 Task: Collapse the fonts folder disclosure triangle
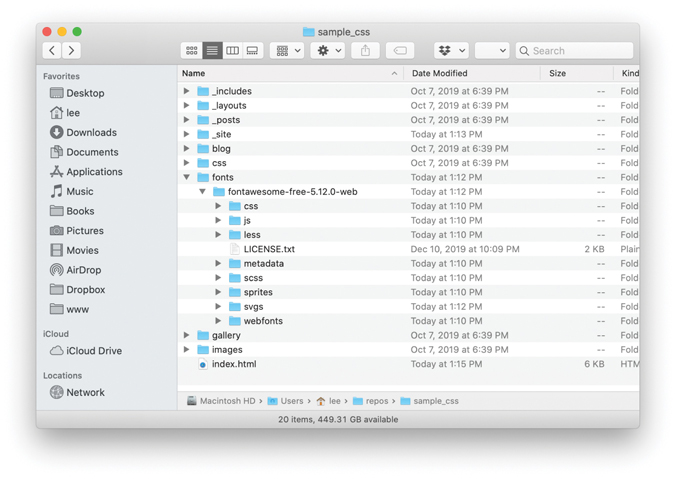(x=187, y=177)
